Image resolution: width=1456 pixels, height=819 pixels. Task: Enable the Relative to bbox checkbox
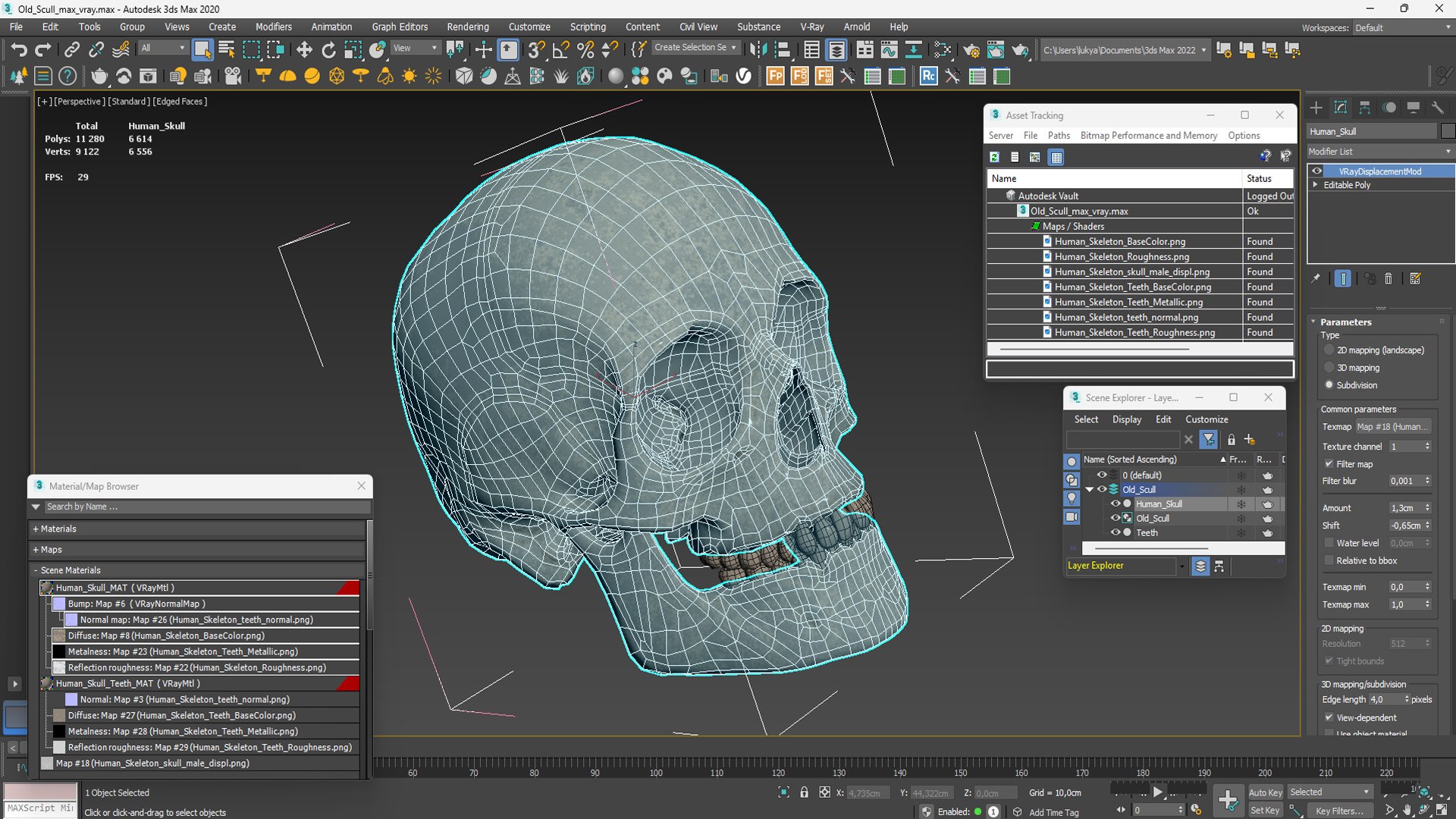(1329, 560)
